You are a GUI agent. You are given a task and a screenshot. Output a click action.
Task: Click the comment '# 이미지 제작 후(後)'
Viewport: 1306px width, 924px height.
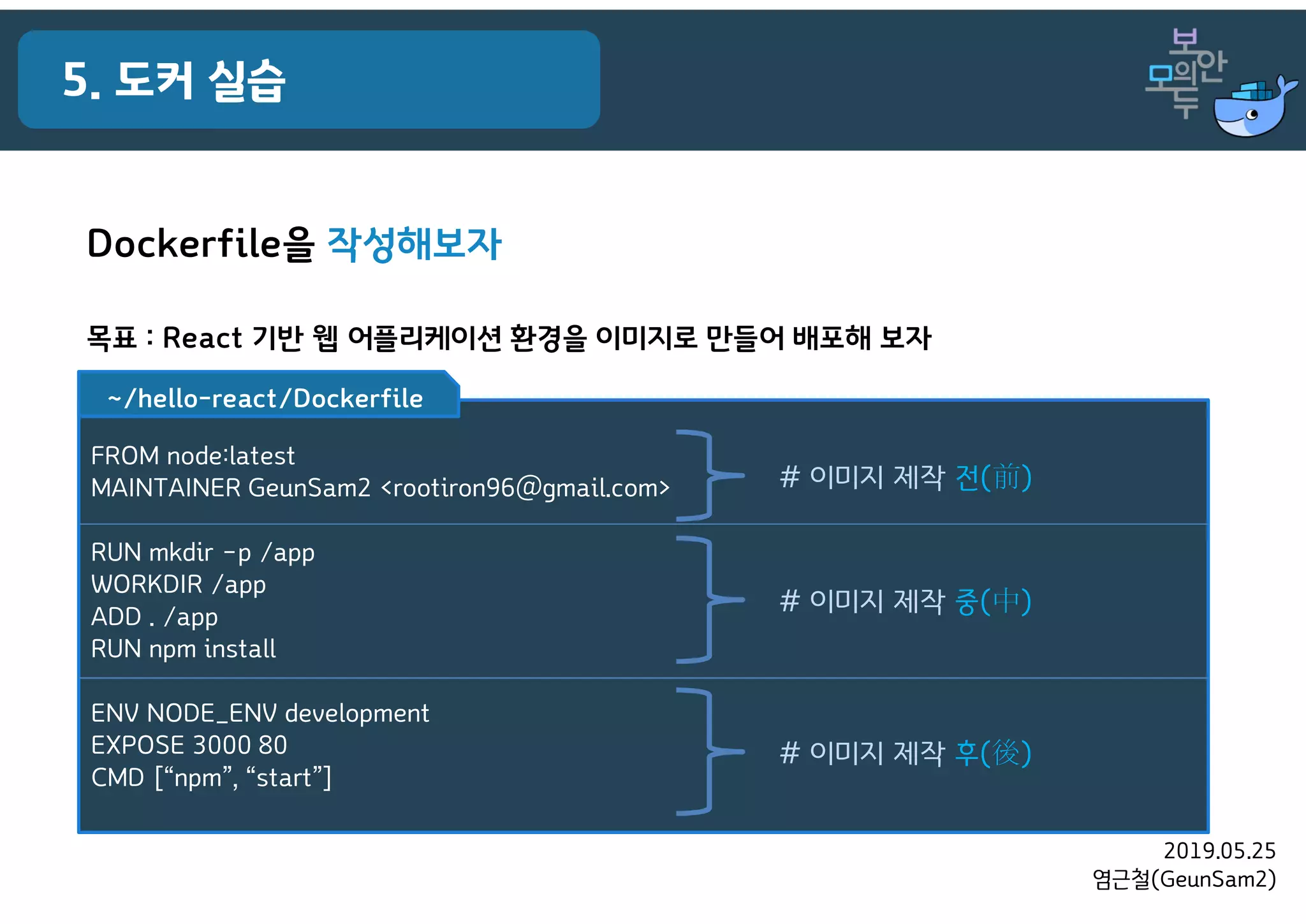pyautogui.click(x=906, y=752)
